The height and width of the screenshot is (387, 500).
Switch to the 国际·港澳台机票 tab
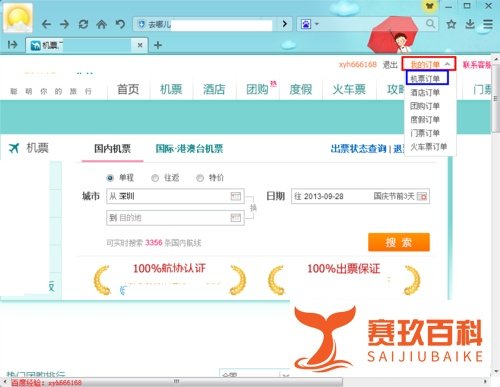coord(189,149)
